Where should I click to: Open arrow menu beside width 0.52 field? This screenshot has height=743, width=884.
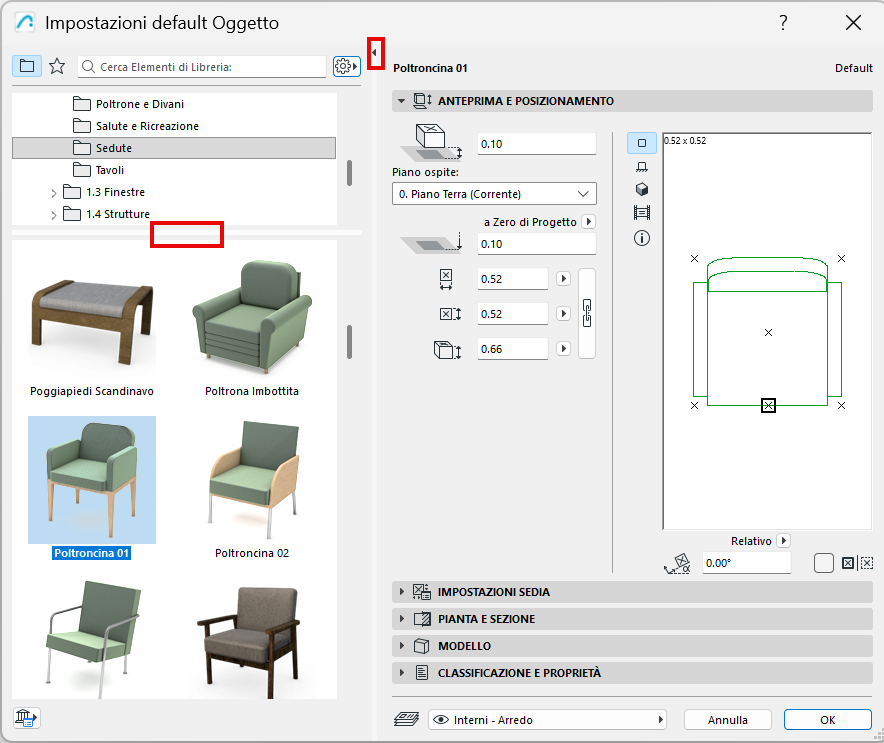point(563,278)
